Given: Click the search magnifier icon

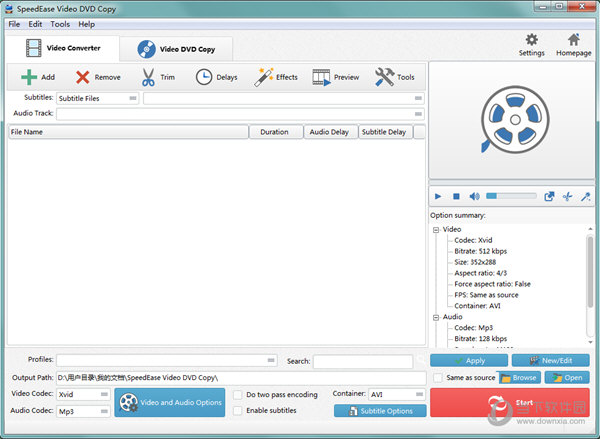Looking at the screenshot, I should click(421, 360).
